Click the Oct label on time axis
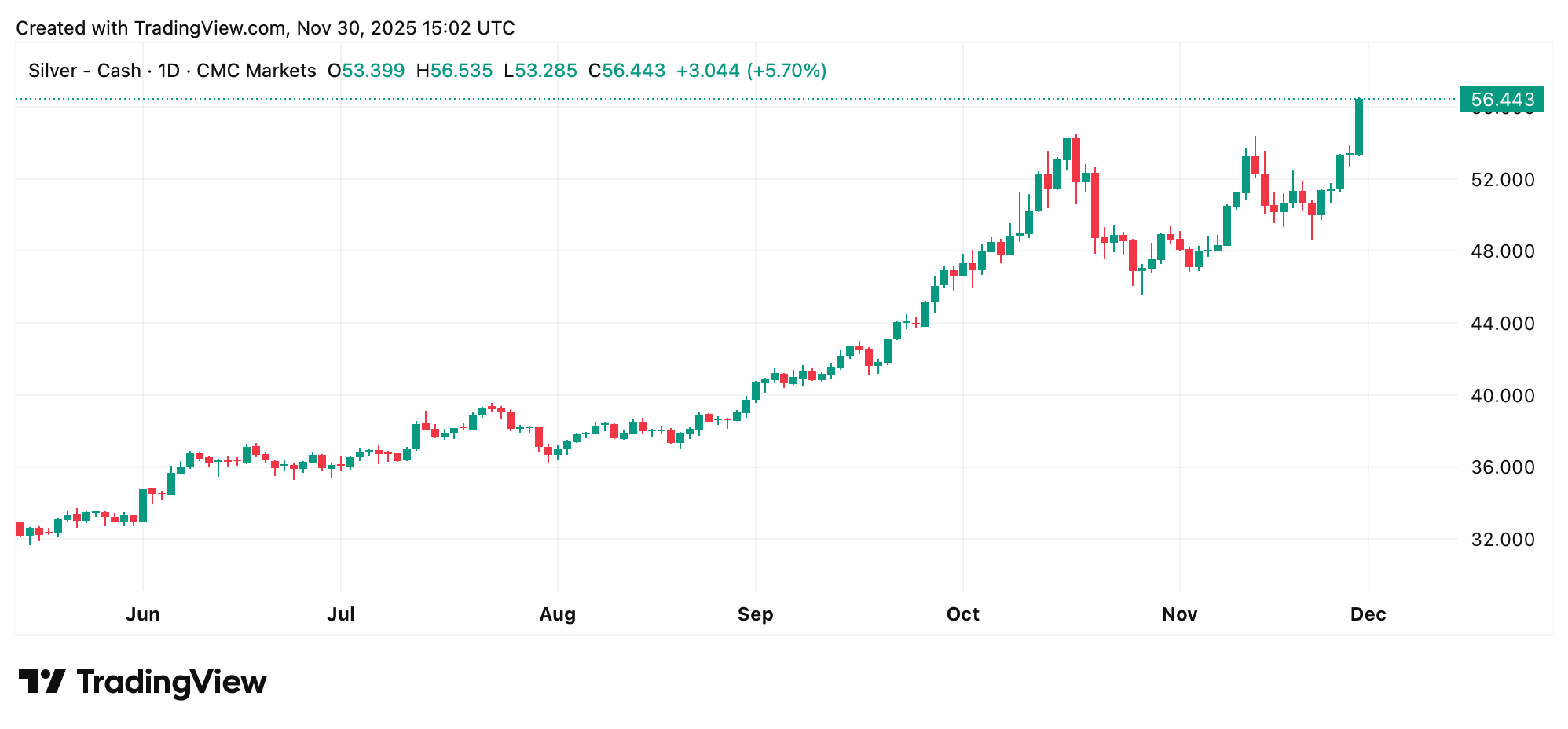This screenshot has height=729, width=1568. click(962, 614)
